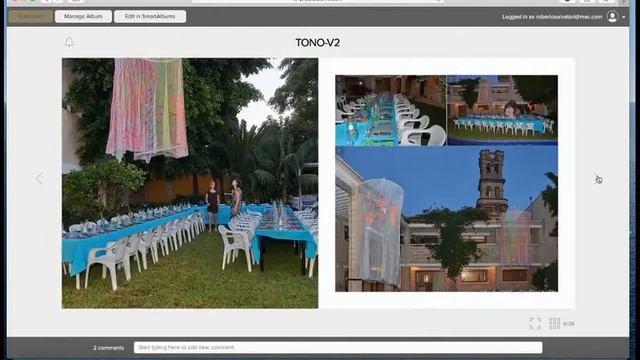Screen dimensions: 640x360
Task: Click the page counter next to grid icon
Action: coord(569,324)
